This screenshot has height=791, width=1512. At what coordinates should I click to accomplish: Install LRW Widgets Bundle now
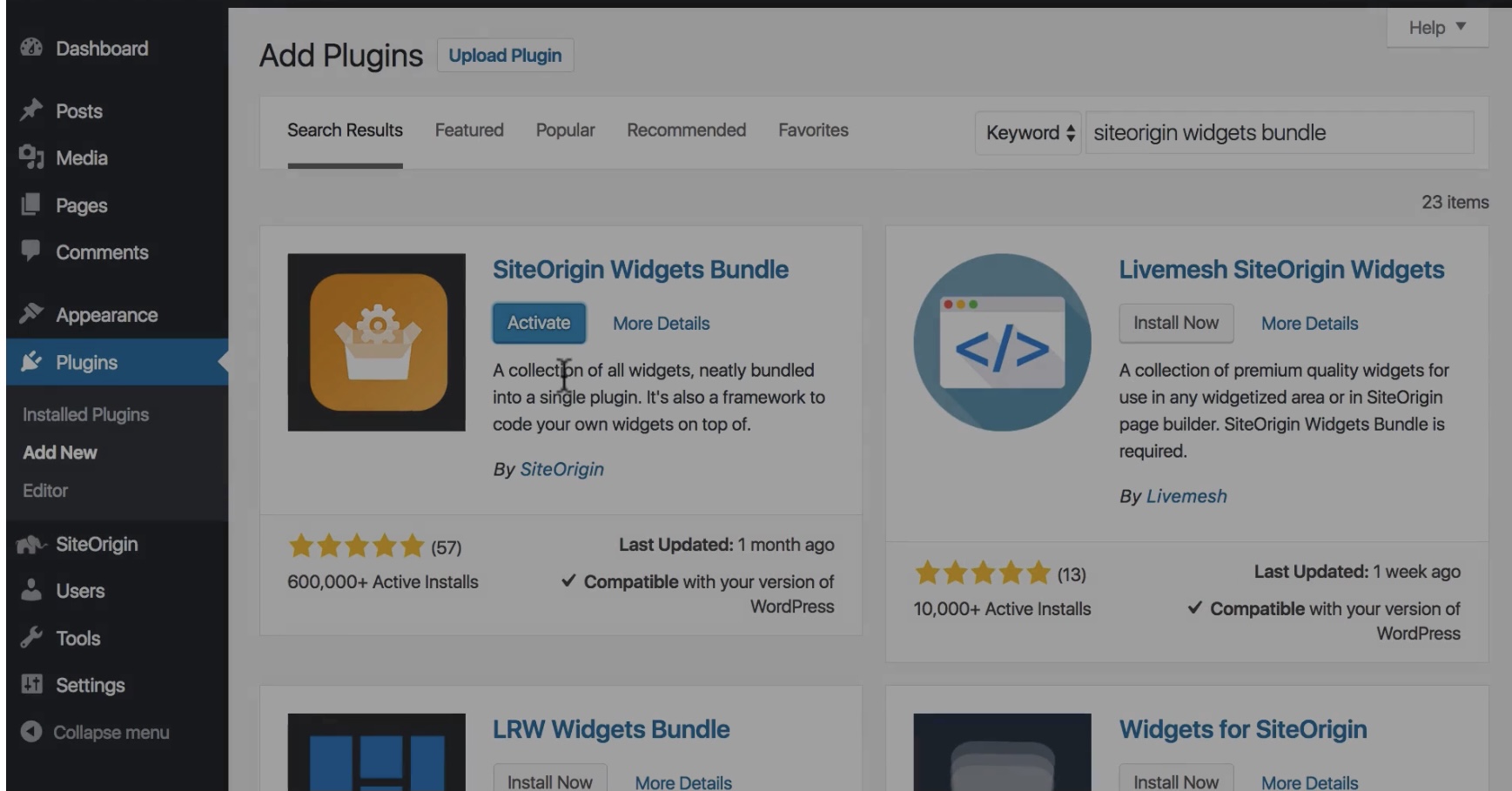[550, 780]
